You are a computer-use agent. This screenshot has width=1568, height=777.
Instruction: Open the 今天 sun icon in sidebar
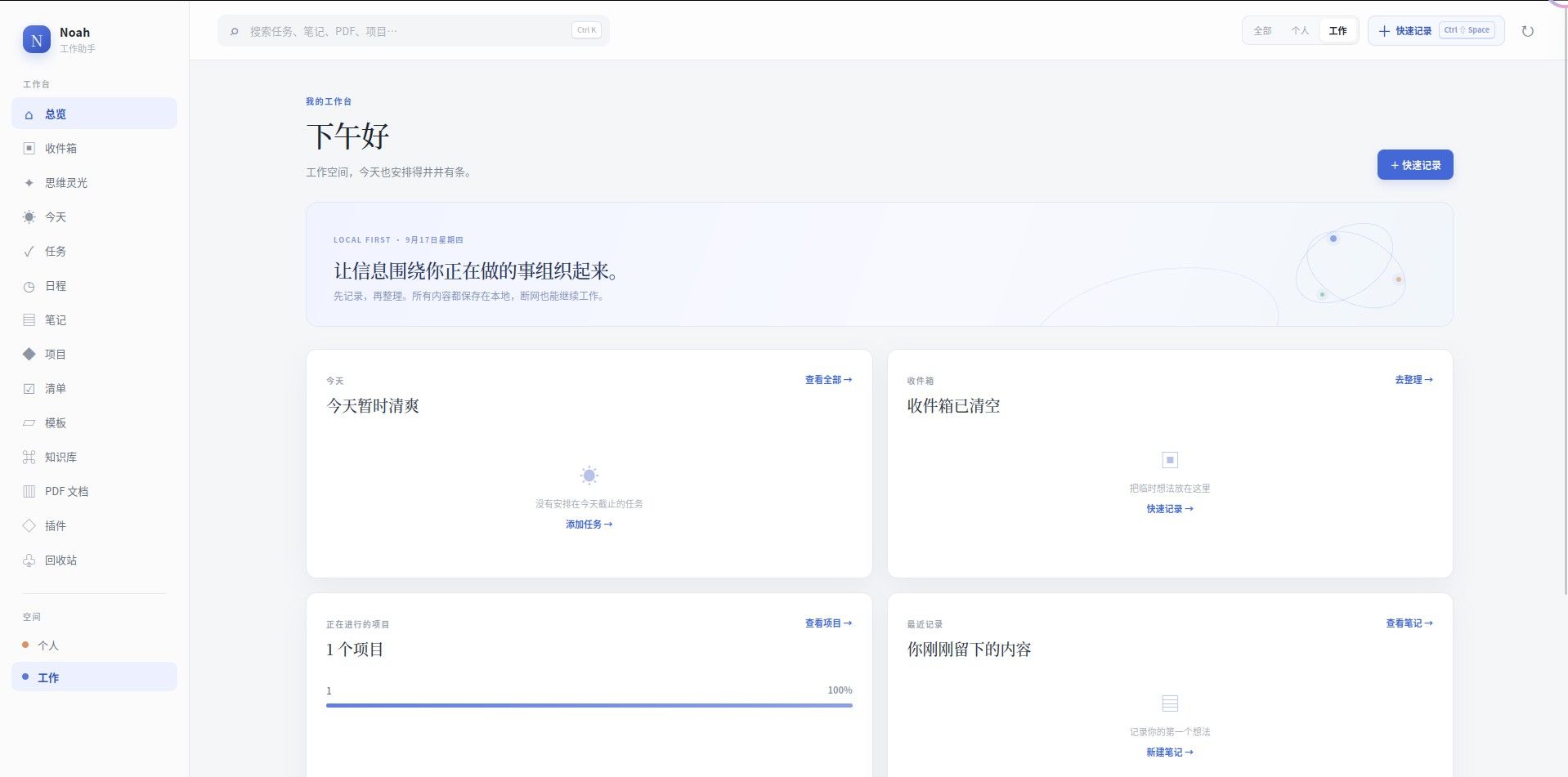[29, 217]
